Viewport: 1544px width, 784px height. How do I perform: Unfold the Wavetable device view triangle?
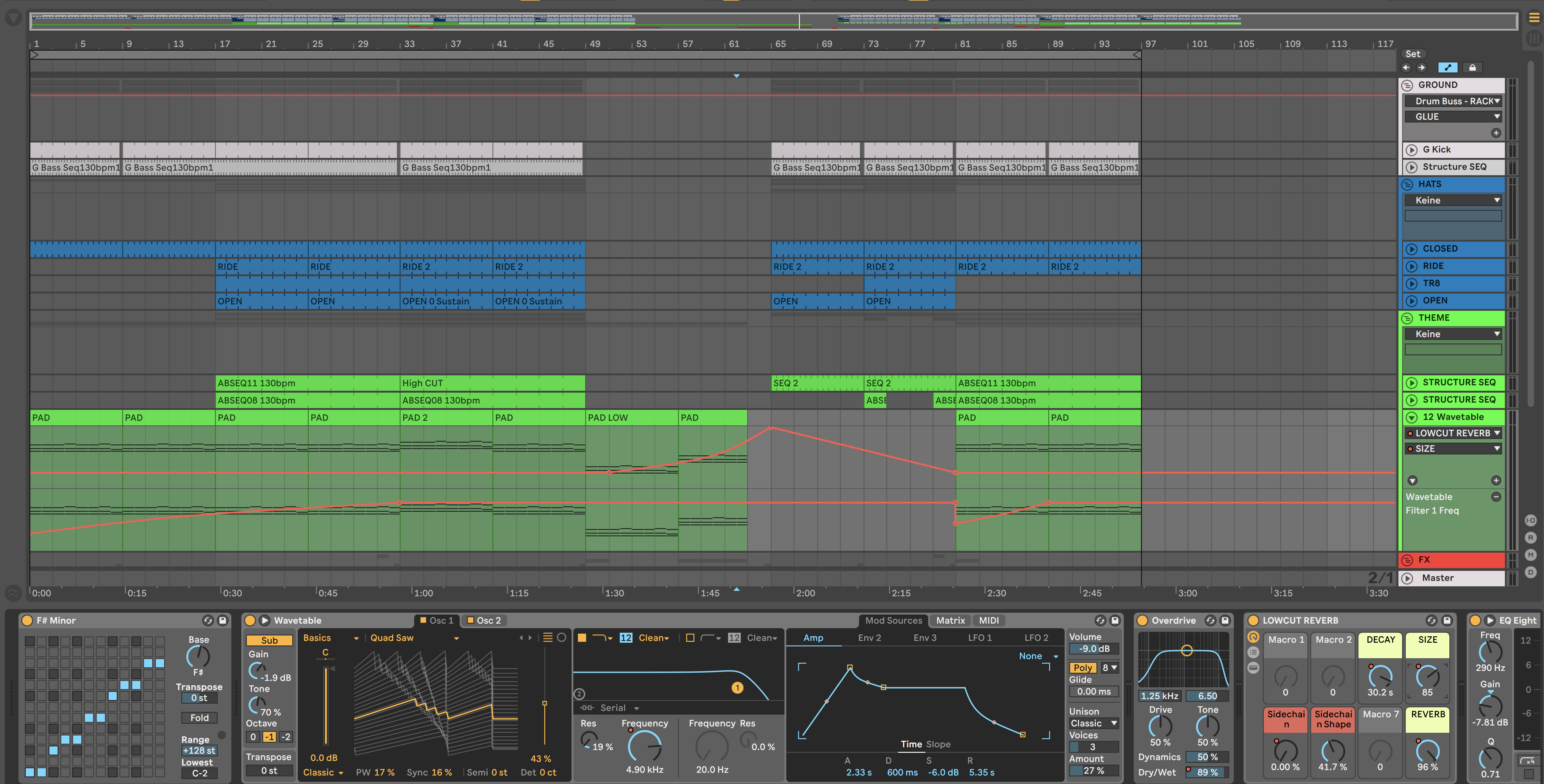[264, 620]
